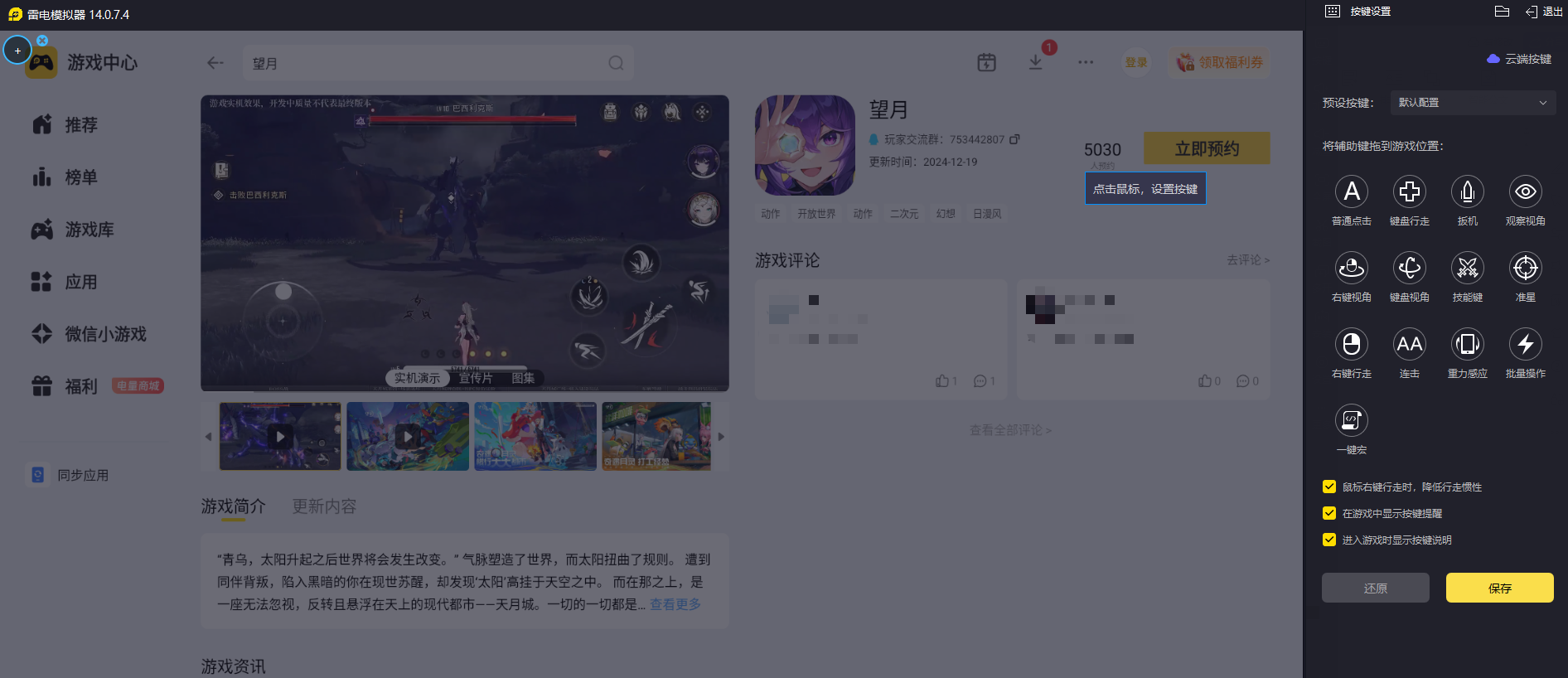Screen dimensions: 1568x678
Task: Open 微信小游戏 in the sidebar
Action: click(x=89, y=334)
